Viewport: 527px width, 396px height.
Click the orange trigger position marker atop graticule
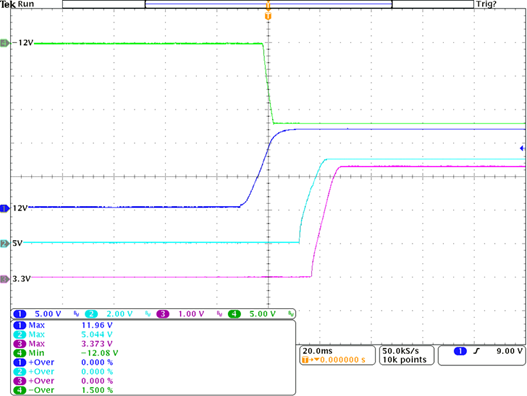point(268,16)
